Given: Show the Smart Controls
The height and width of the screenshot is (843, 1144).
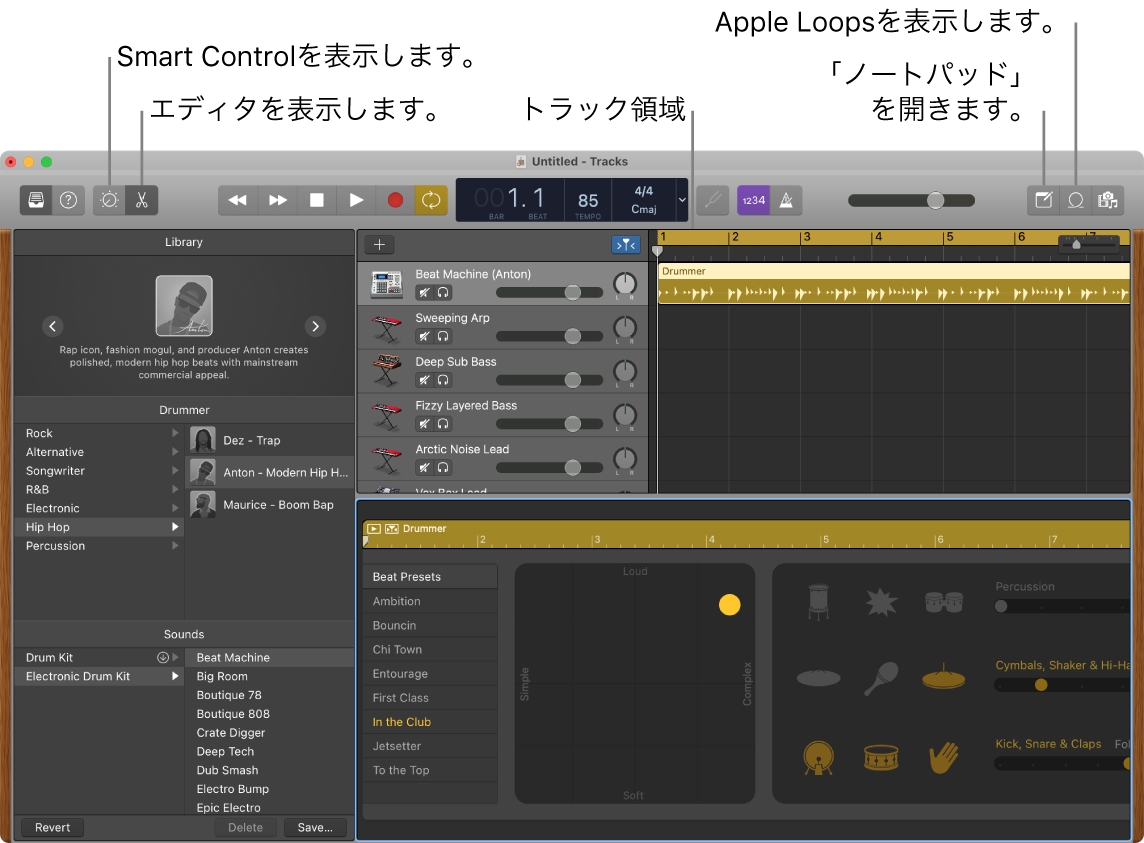Looking at the screenshot, I should point(108,200).
